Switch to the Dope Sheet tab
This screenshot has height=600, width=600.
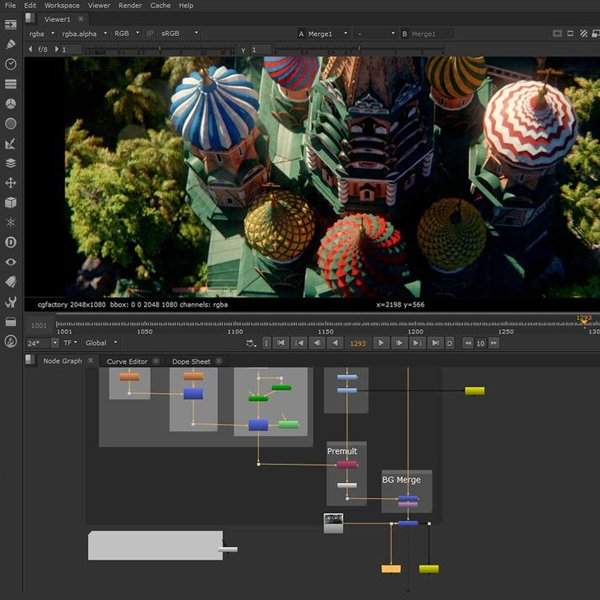(191, 361)
